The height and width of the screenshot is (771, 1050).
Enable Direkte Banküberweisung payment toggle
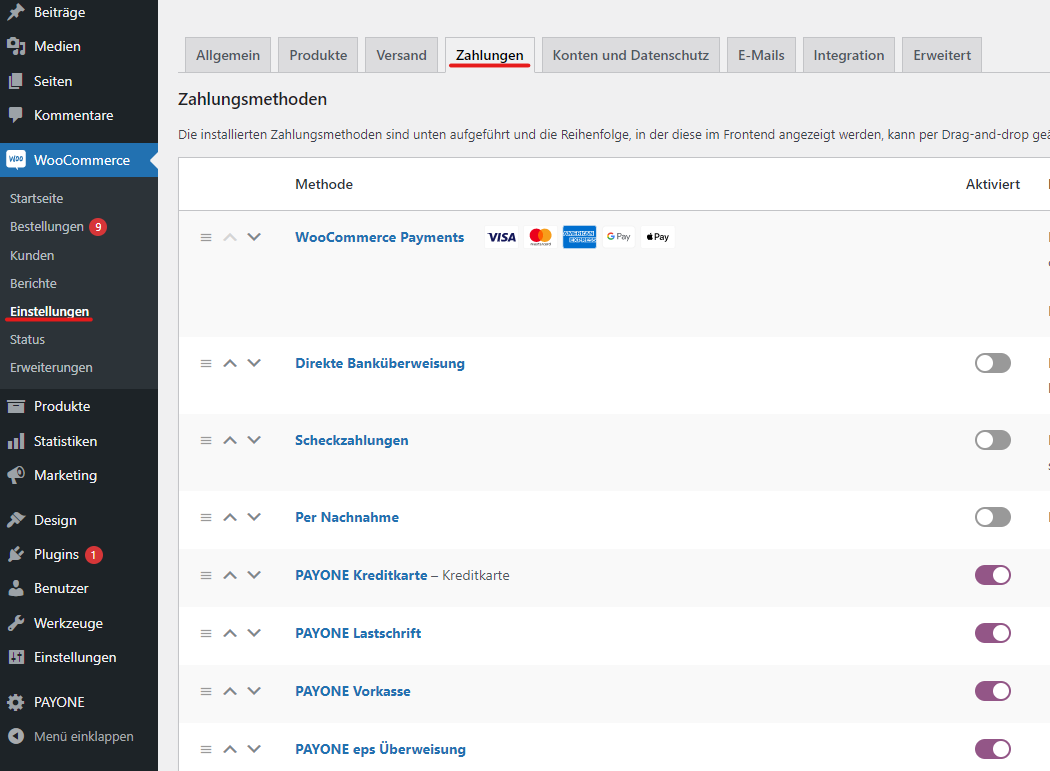[992, 363]
